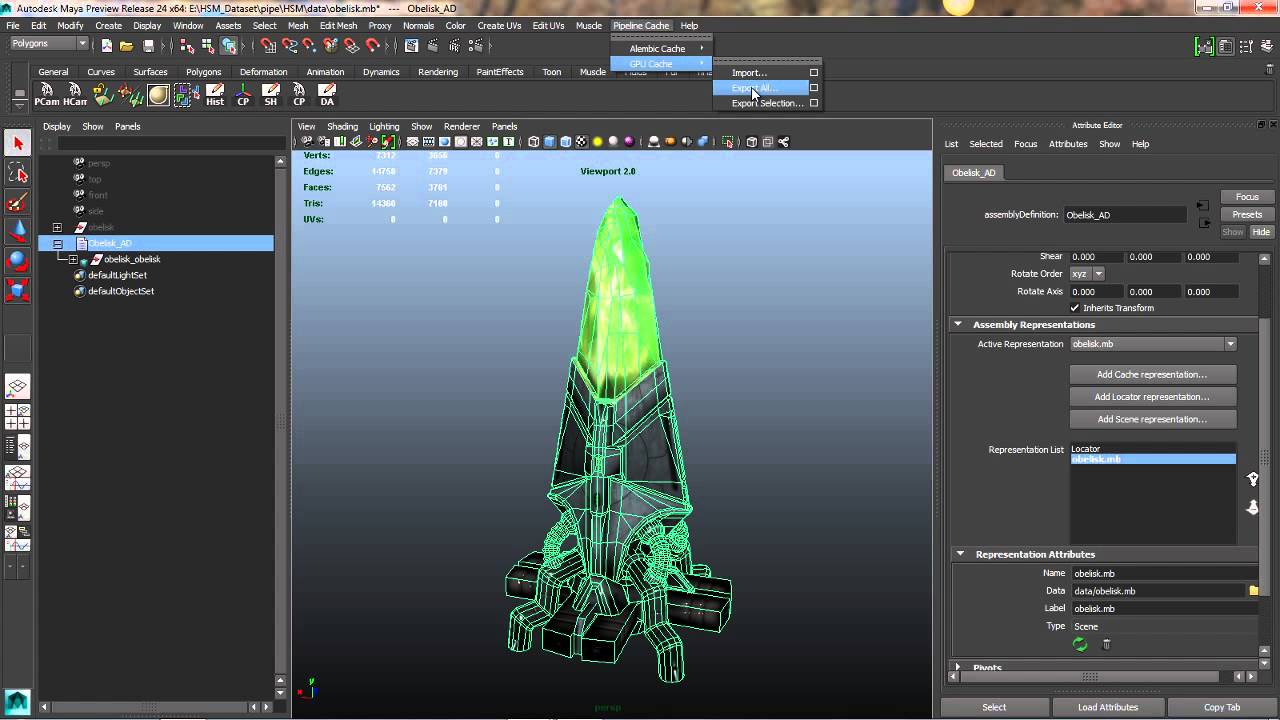Click the Presets button

click(1247, 214)
